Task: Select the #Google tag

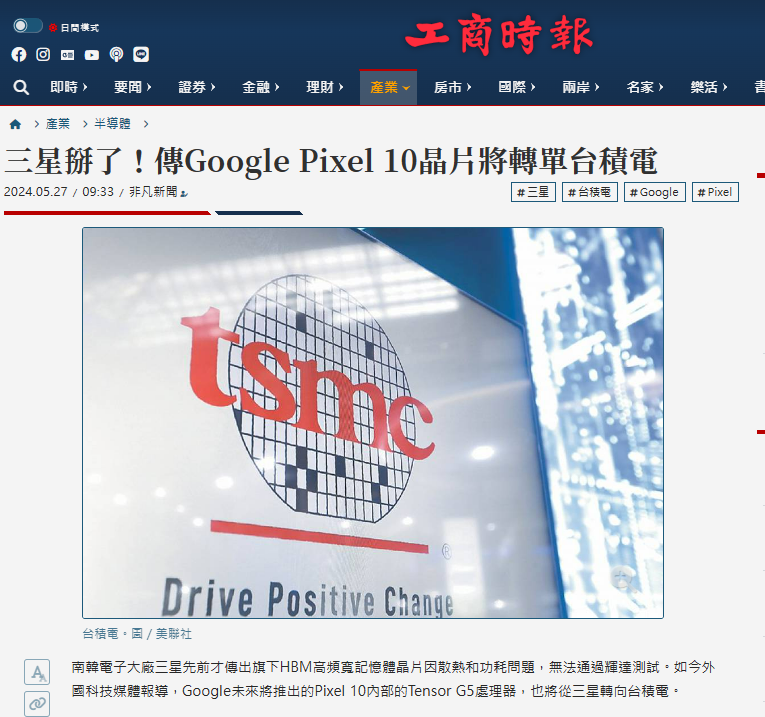Action: tap(655, 192)
